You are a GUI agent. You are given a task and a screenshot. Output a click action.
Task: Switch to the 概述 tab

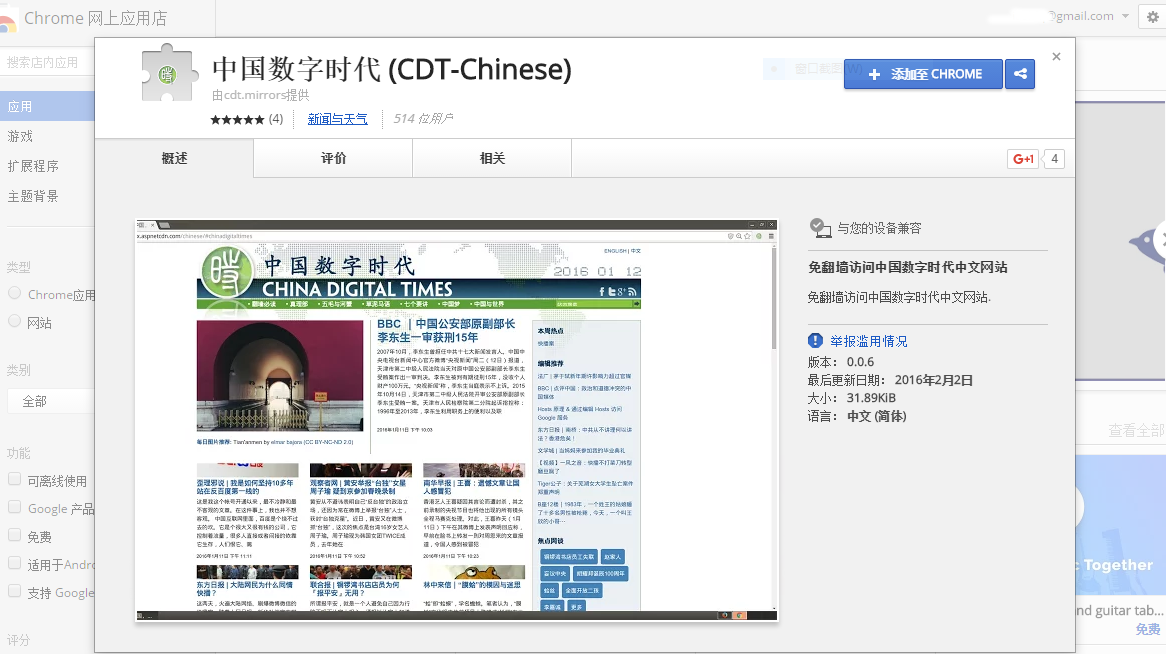click(175, 158)
